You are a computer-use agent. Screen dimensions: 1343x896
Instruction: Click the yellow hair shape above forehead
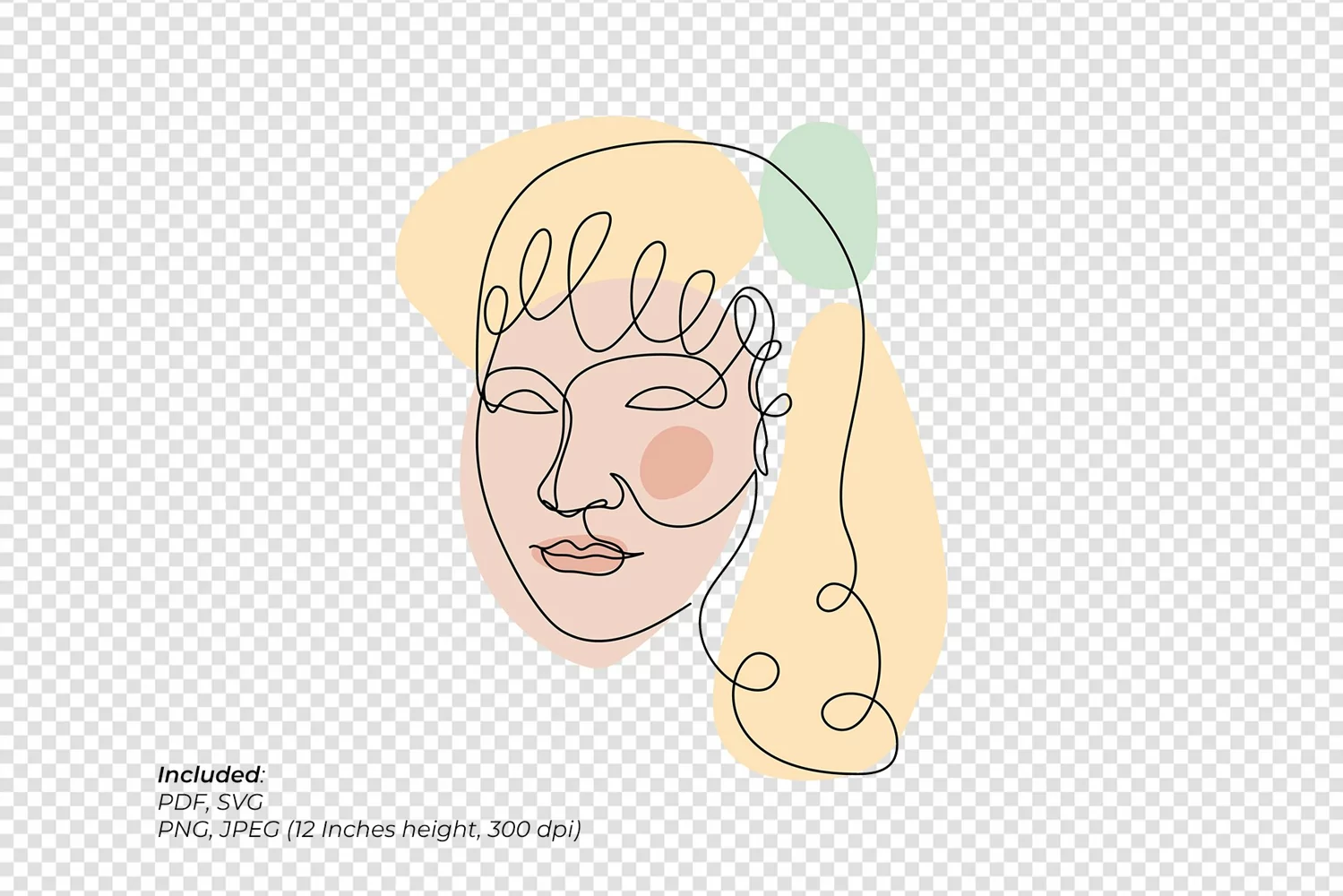coord(573,206)
